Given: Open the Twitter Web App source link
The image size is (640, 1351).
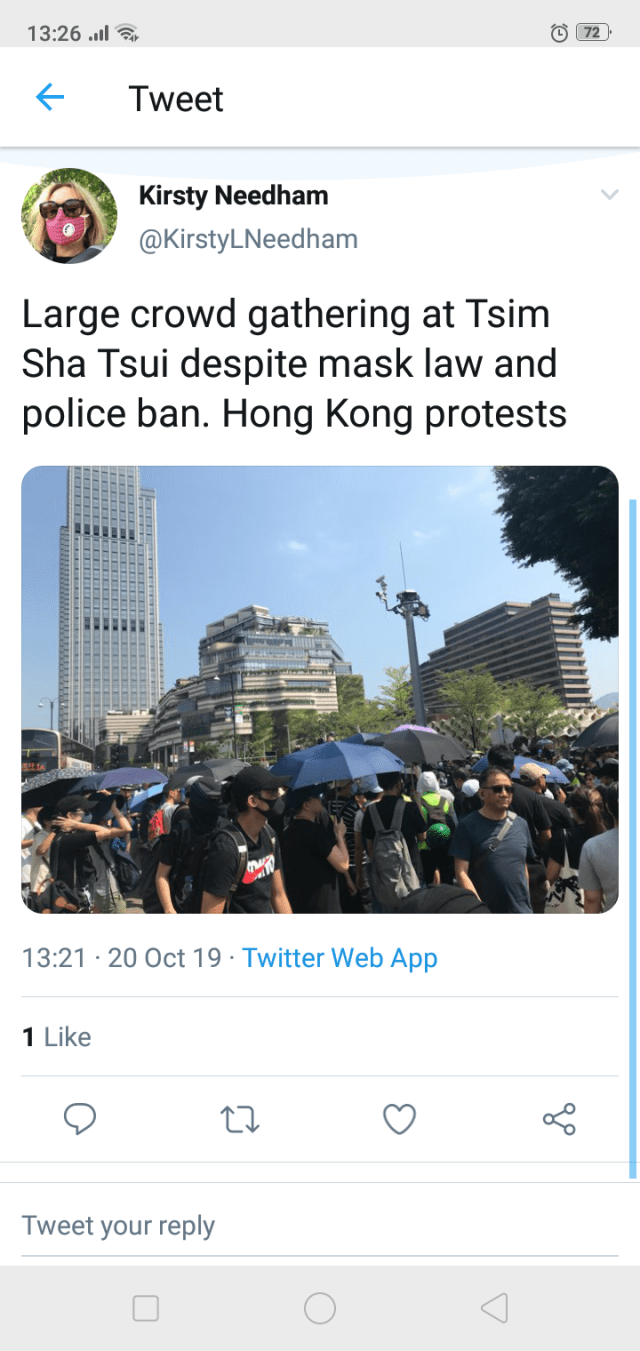Looking at the screenshot, I should point(340,958).
